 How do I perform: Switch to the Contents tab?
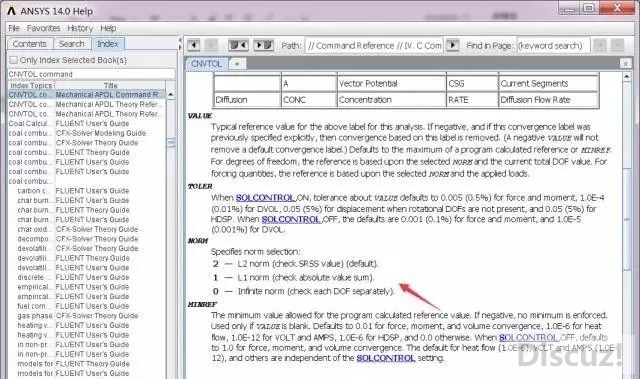29,44
